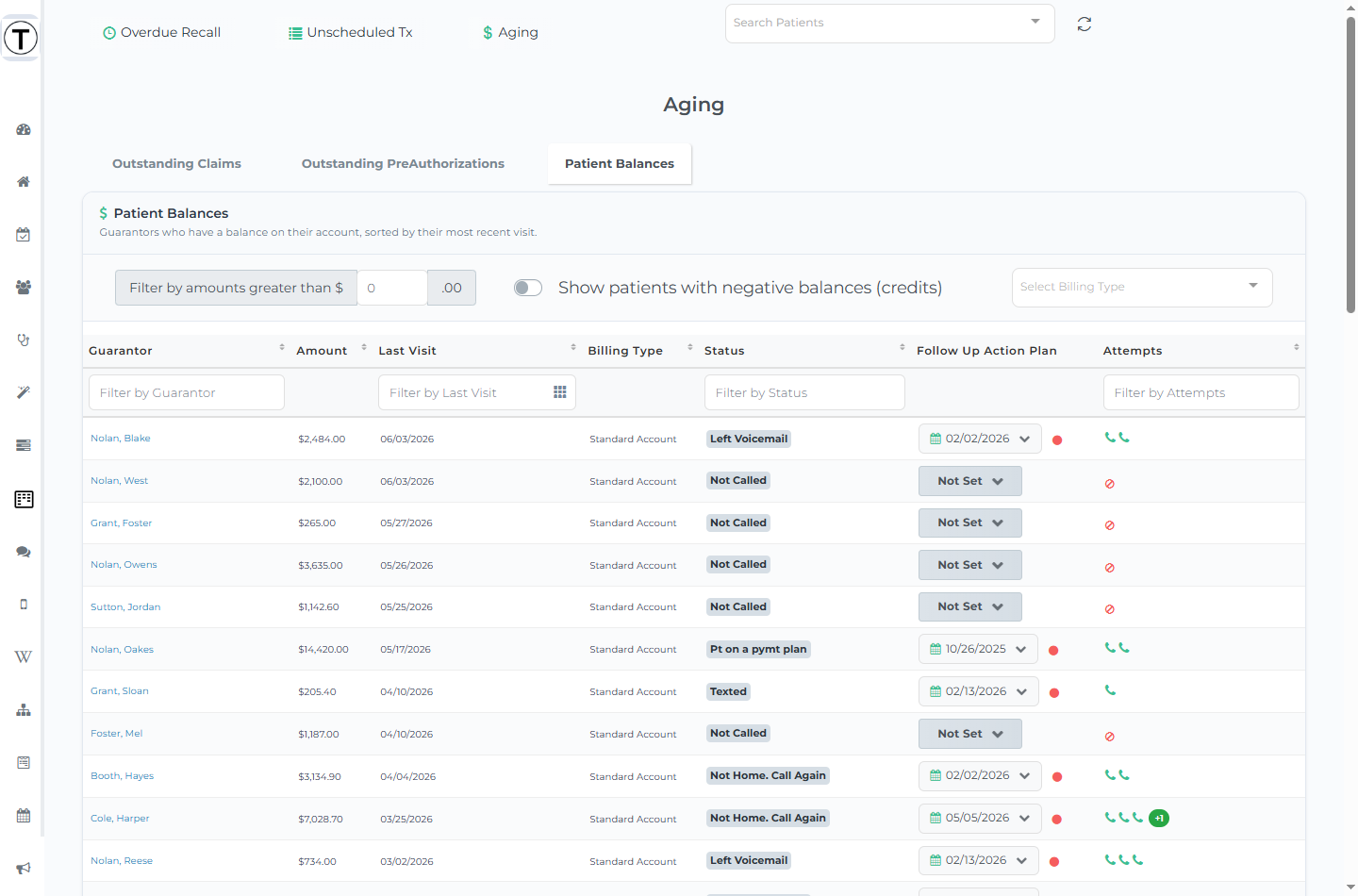Expand 02/02/2026 follow-up dropdown for Nolan, Blake
Image resolution: width=1358 pixels, height=896 pixels.
tap(980, 439)
